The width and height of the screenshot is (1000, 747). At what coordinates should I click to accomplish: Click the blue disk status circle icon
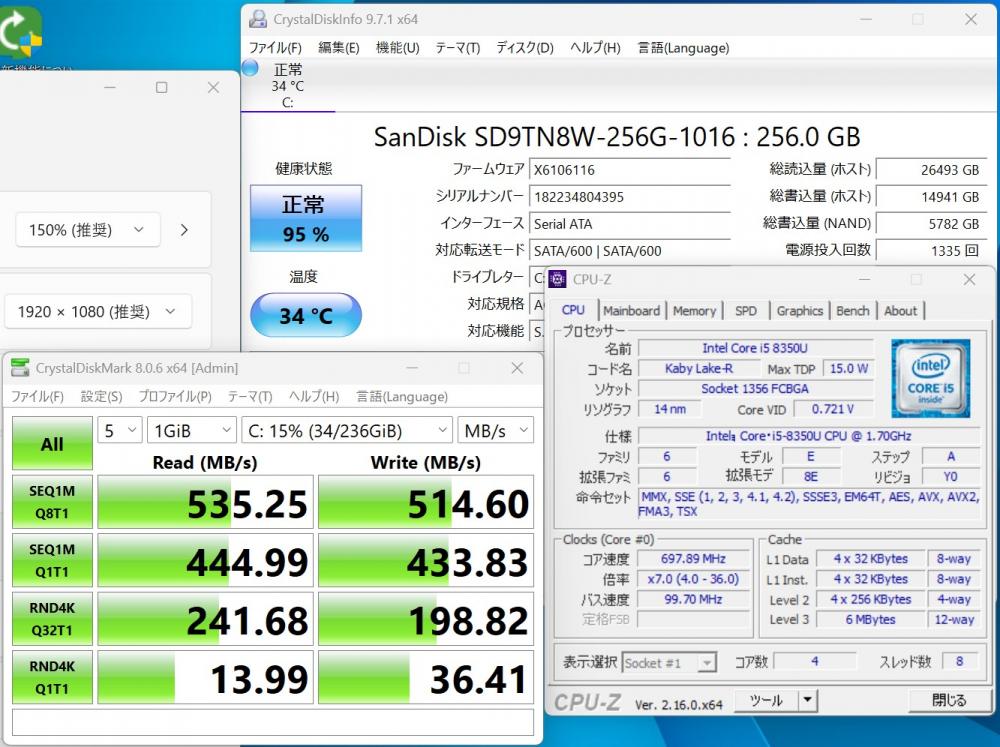tap(251, 69)
